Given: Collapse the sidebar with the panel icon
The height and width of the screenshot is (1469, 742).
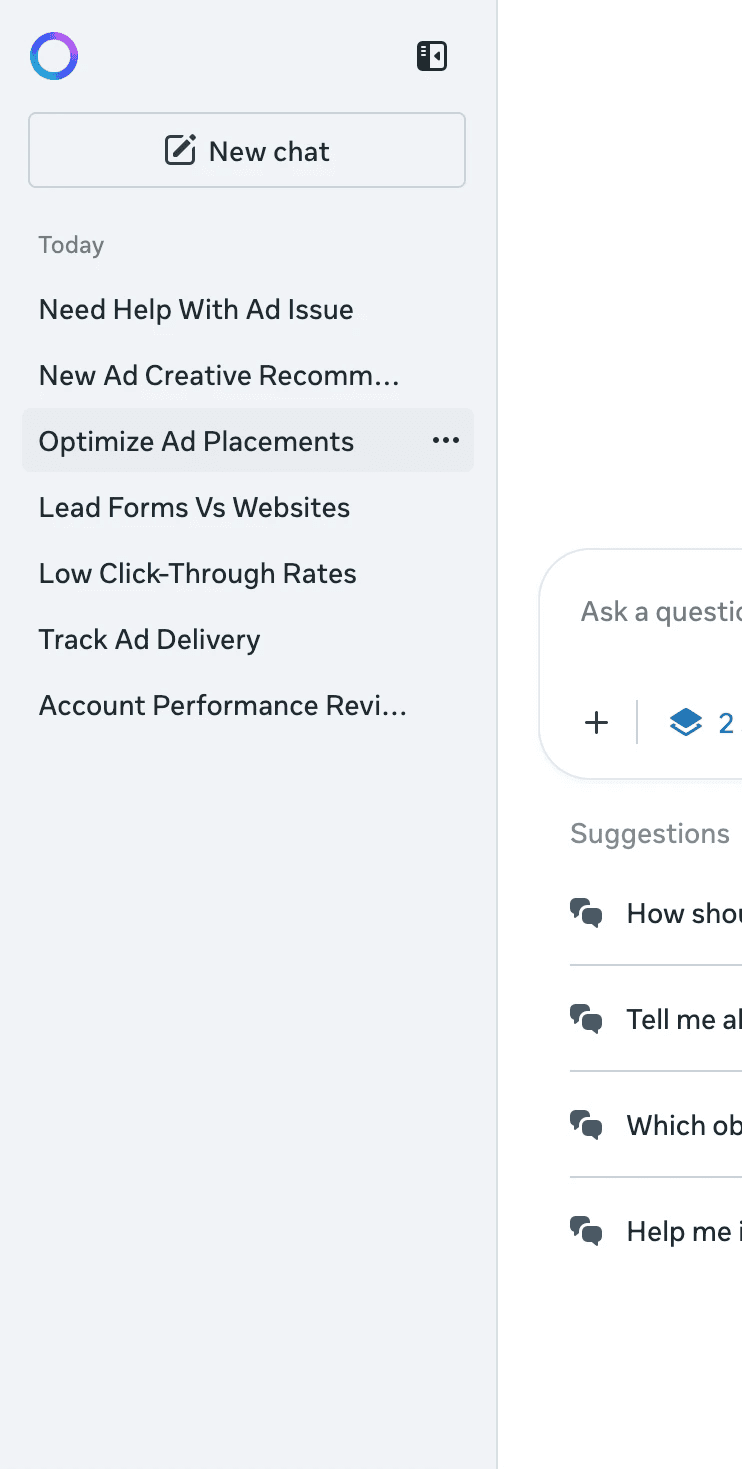Looking at the screenshot, I should (432, 56).
